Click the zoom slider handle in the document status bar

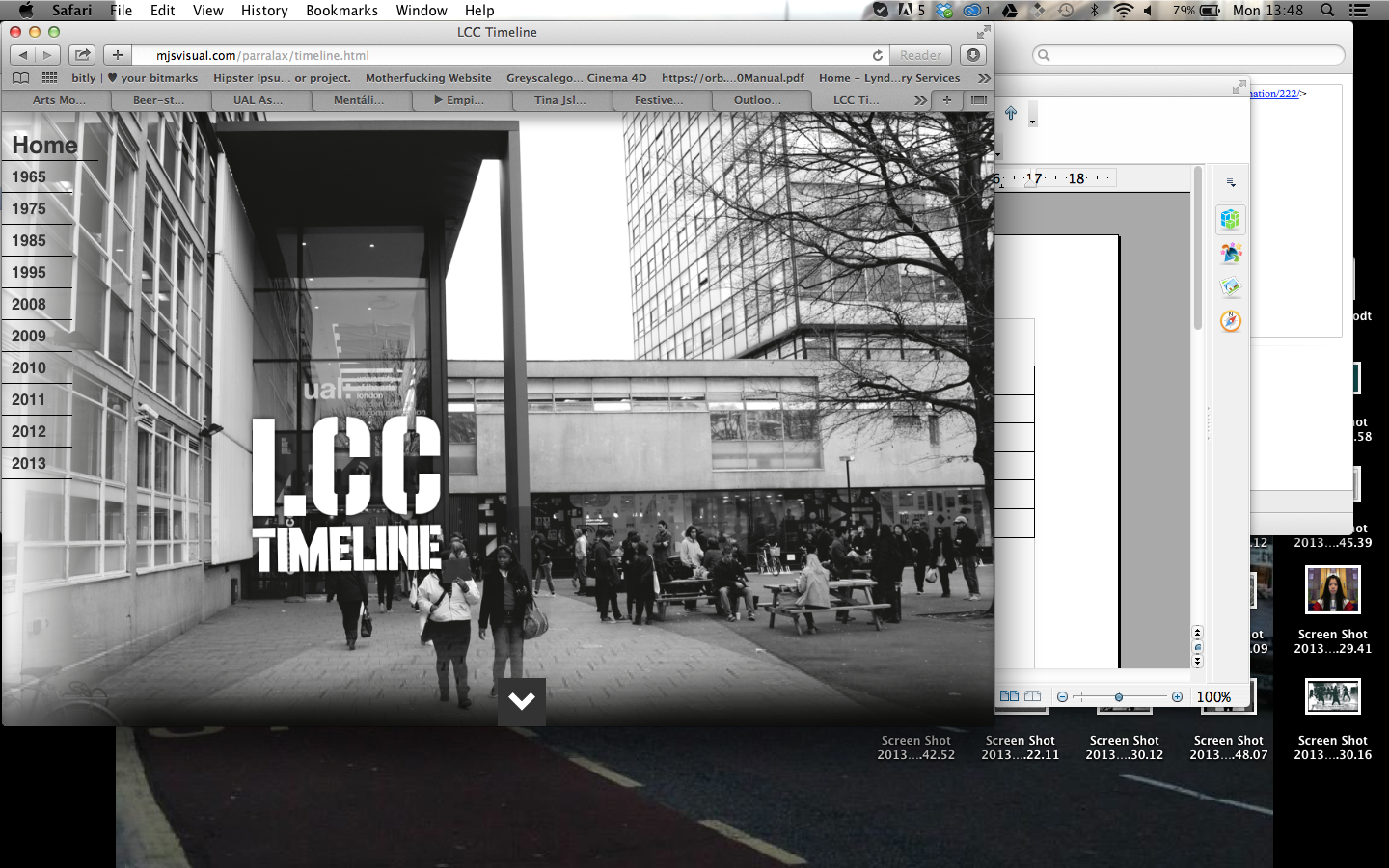(x=1119, y=696)
